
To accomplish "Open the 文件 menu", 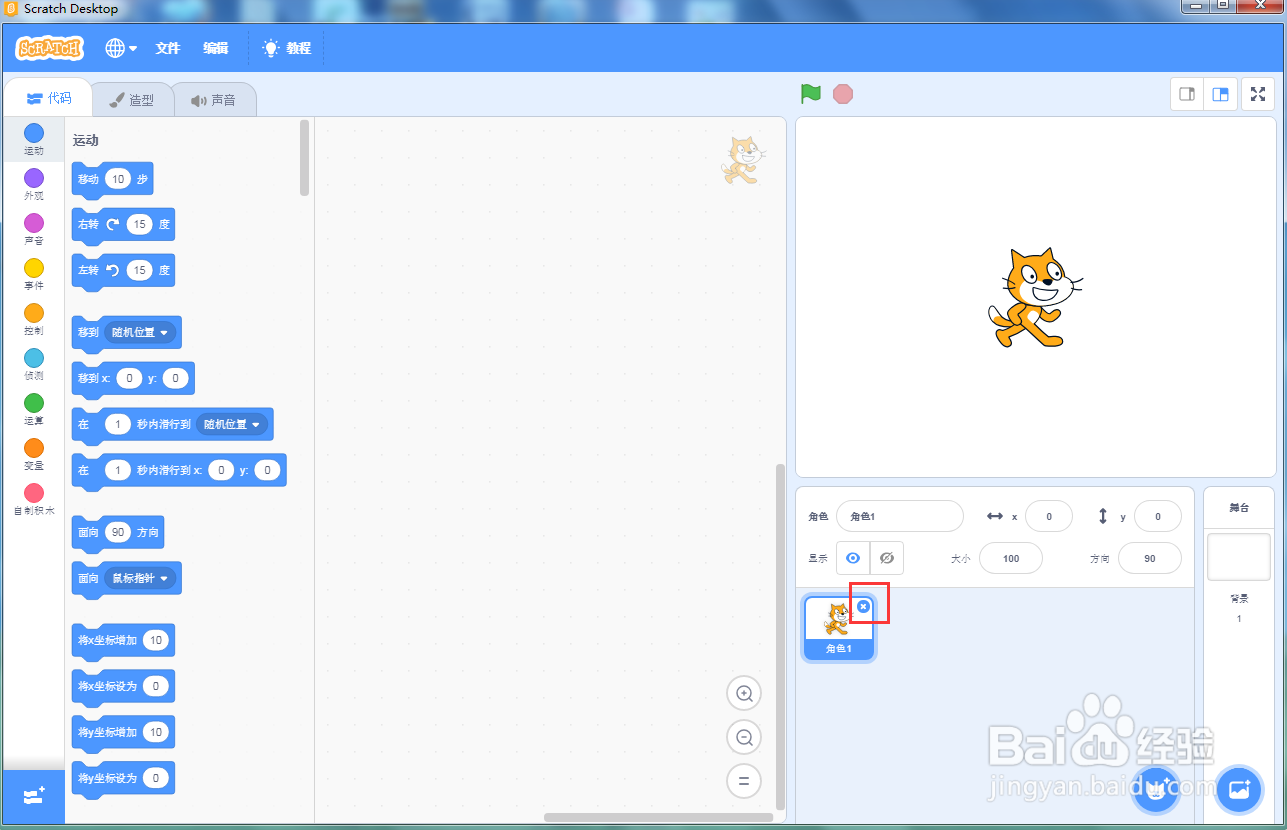I will point(168,48).
